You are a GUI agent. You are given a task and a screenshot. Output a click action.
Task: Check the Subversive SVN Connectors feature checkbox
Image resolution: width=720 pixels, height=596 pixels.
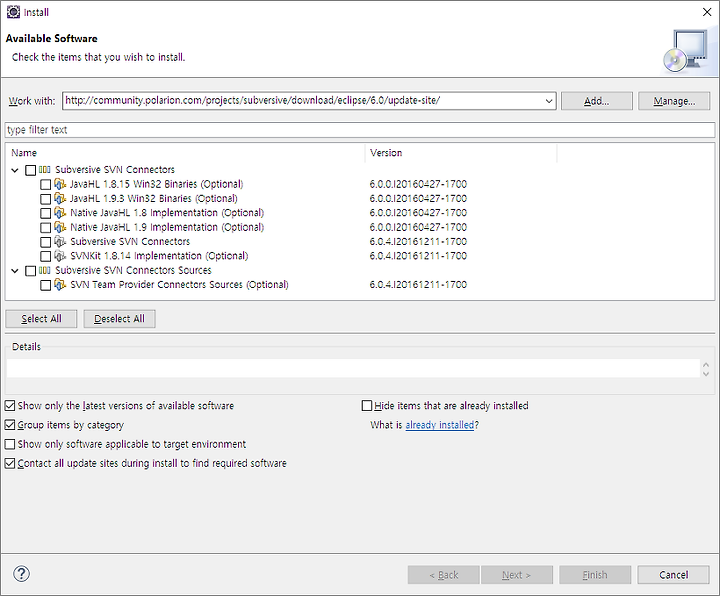pos(45,242)
